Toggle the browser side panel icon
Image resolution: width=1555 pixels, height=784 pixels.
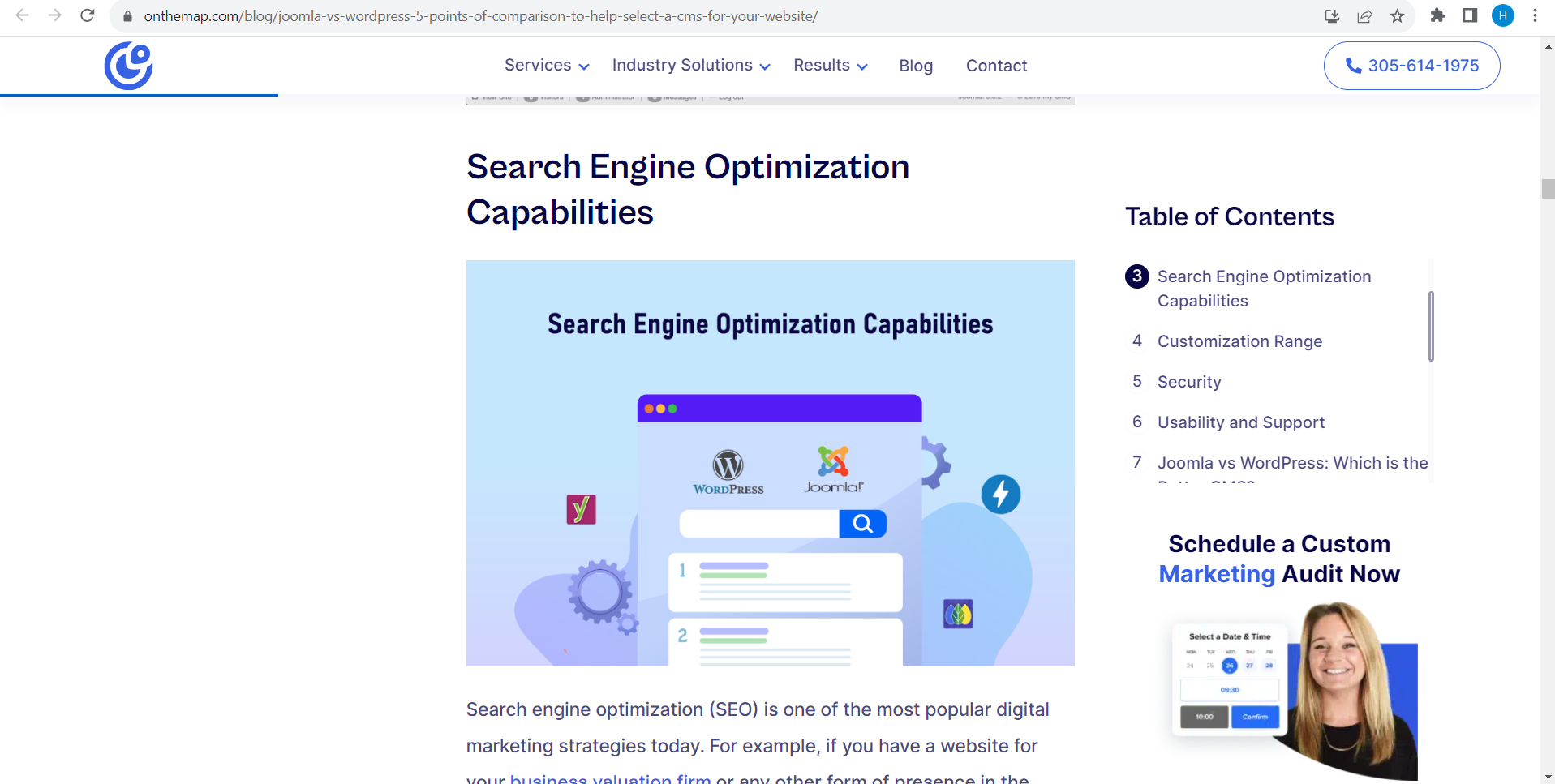click(1470, 15)
